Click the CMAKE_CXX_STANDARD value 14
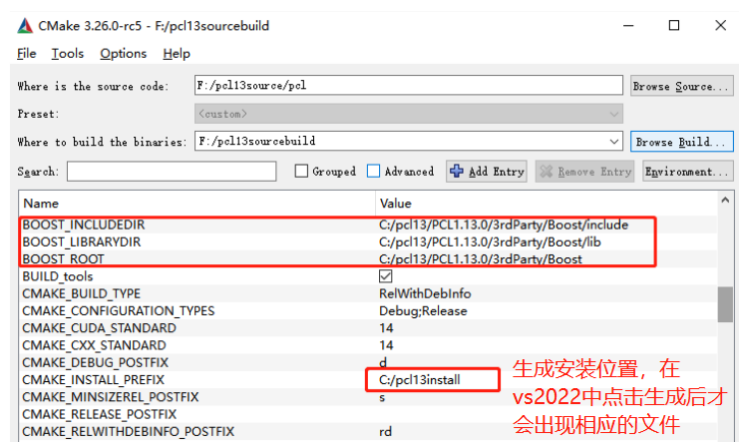 [x=386, y=345]
